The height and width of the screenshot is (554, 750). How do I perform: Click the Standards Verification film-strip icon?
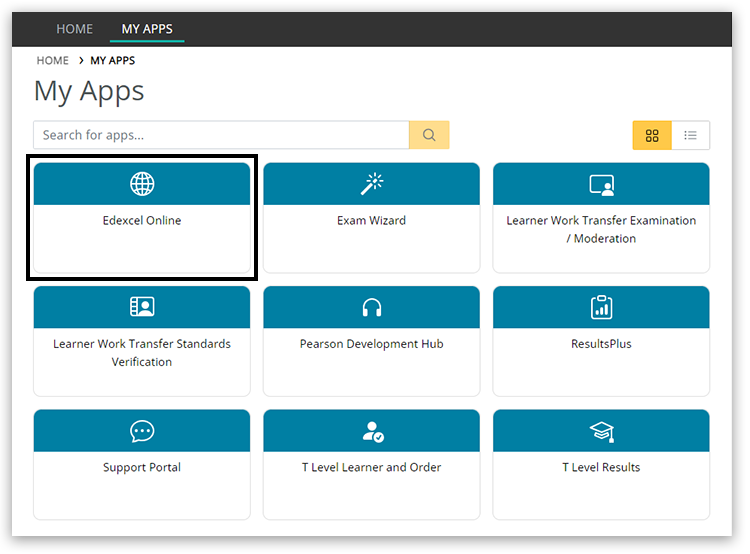(142, 307)
